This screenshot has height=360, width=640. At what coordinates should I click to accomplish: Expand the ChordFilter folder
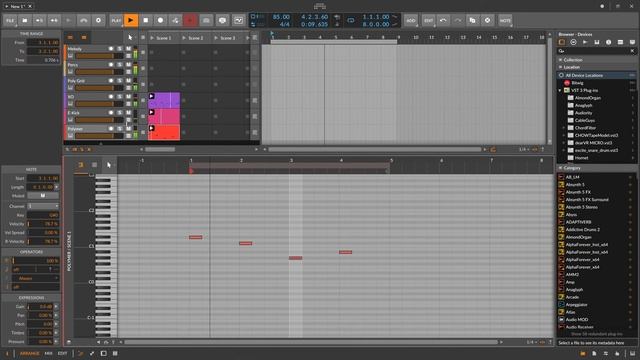pos(564,128)
